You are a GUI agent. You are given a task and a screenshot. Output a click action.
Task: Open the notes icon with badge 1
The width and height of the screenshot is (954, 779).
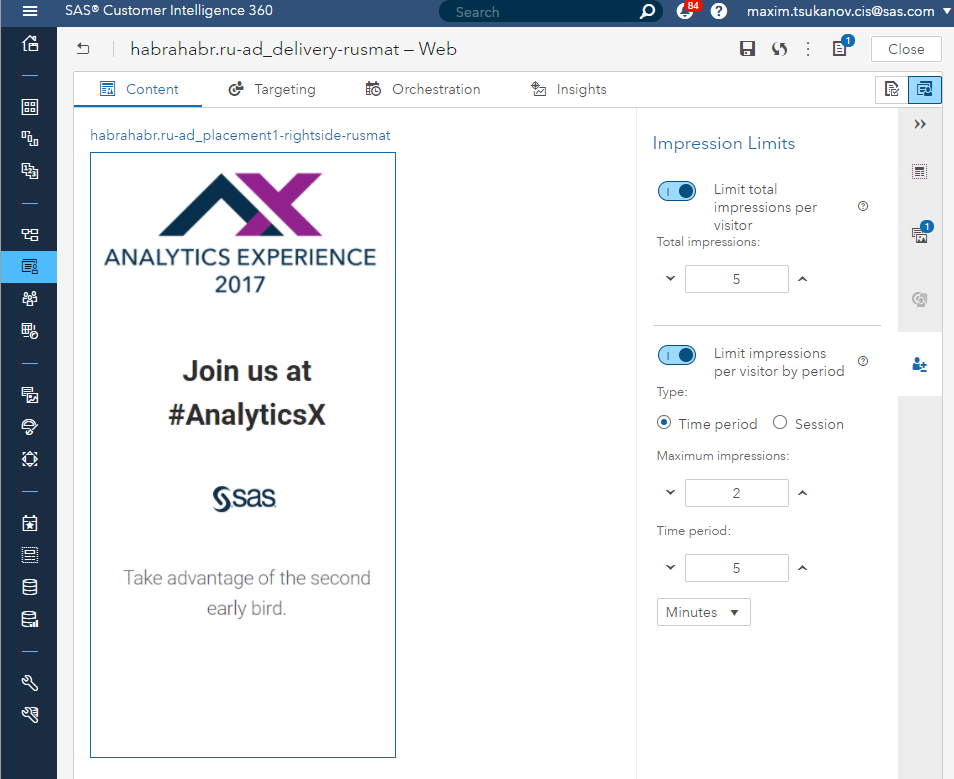tap(842, 47)
